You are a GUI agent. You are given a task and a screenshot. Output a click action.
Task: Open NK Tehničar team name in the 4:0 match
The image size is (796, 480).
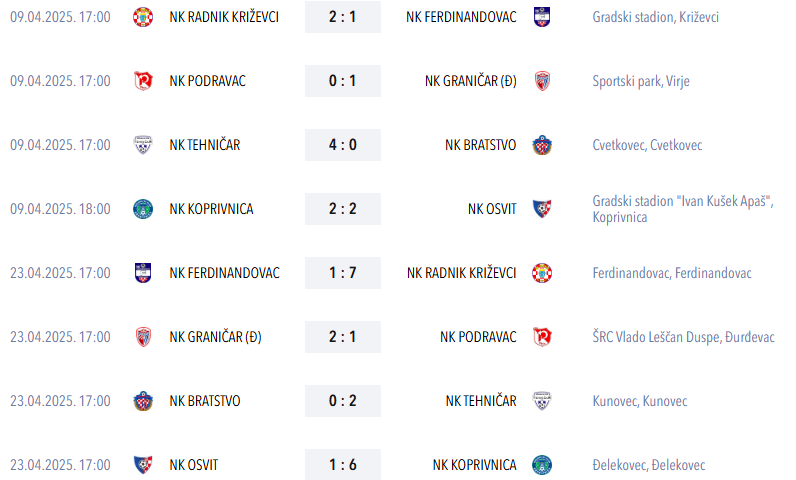(205, 145)
